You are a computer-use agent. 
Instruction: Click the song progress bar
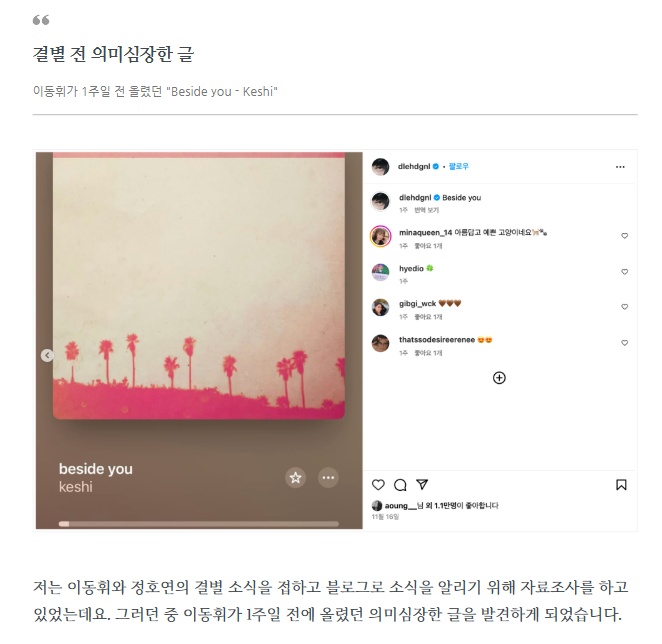198,524
